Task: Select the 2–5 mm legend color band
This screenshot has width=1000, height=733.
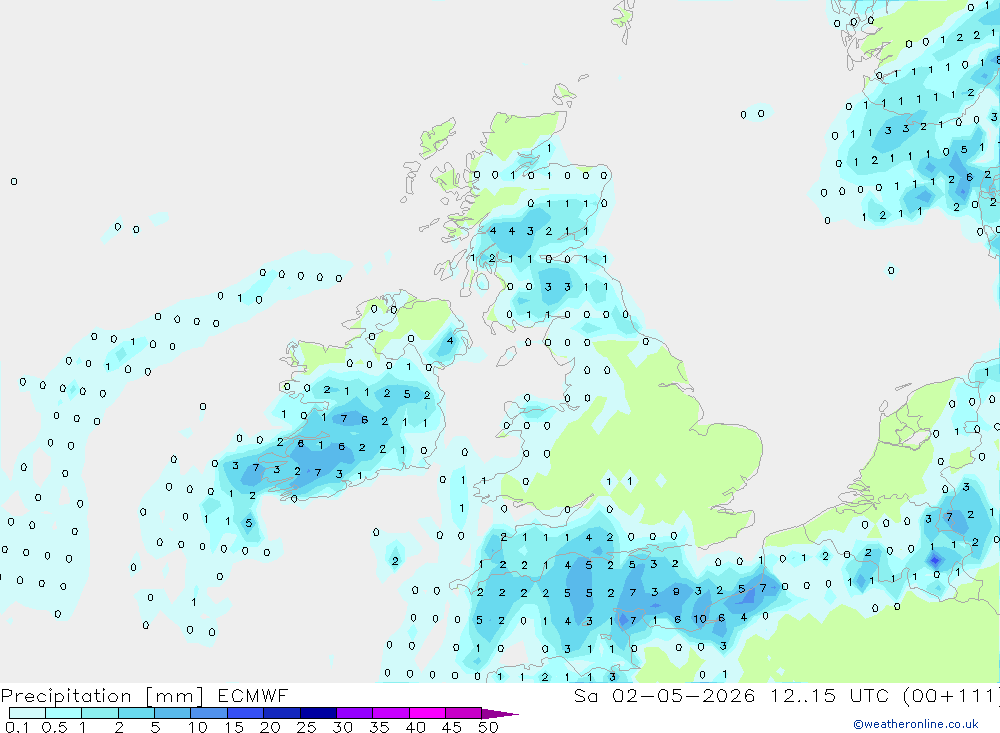Action: pos(136,713)
